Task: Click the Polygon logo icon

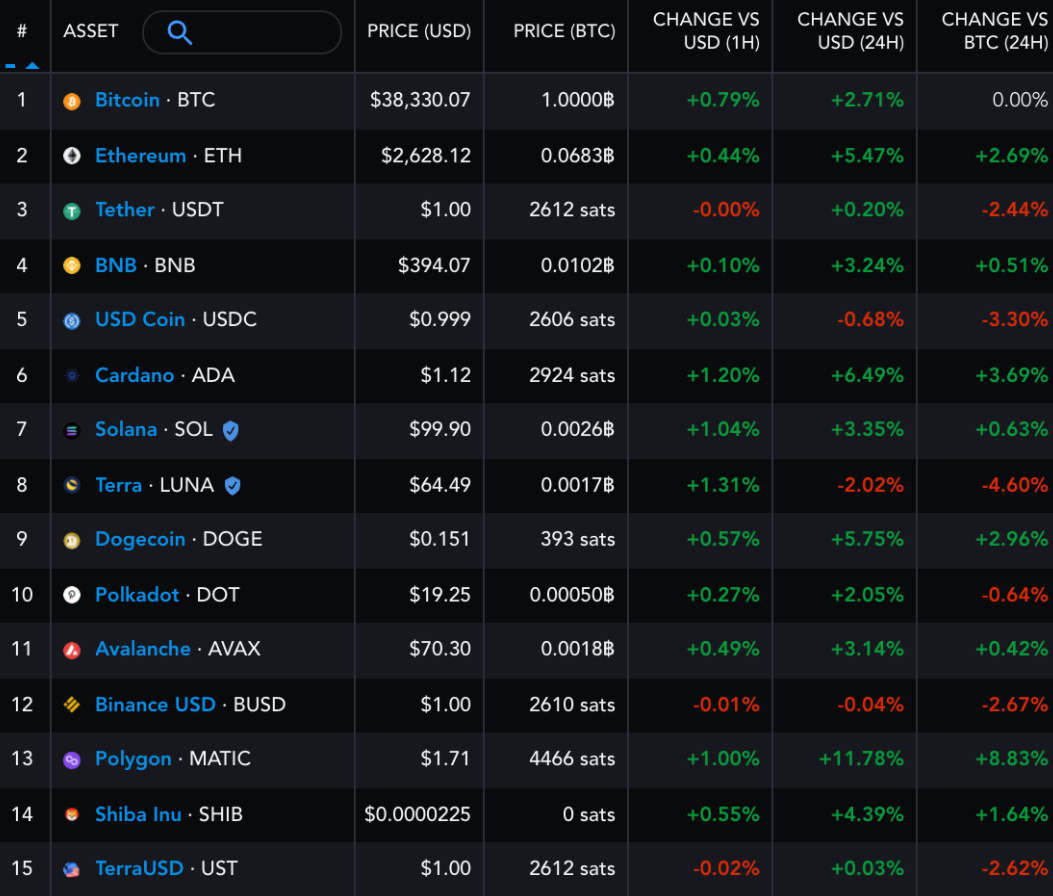Action: 72,760
